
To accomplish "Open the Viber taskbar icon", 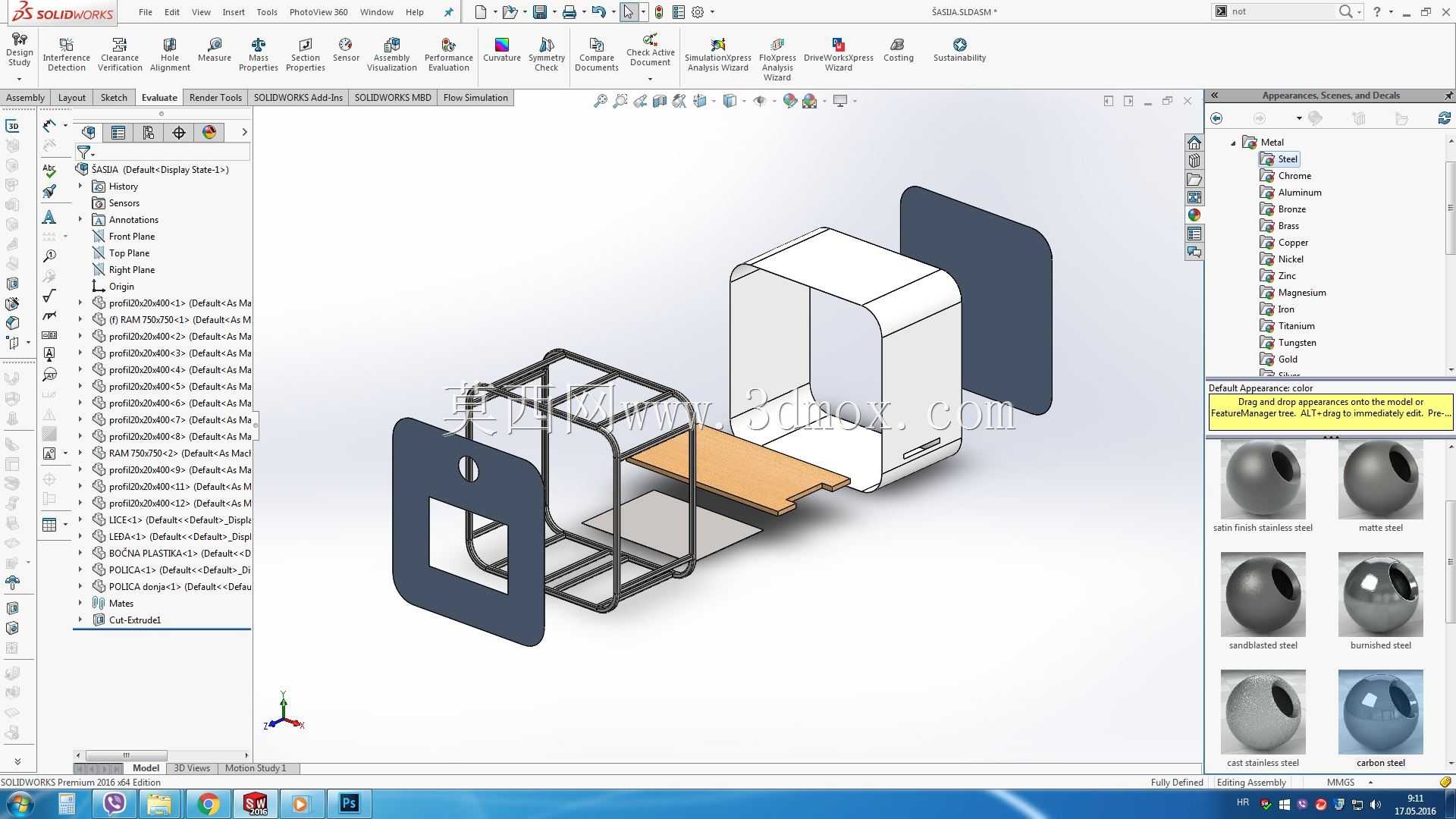I will click(x=114, y=804).
